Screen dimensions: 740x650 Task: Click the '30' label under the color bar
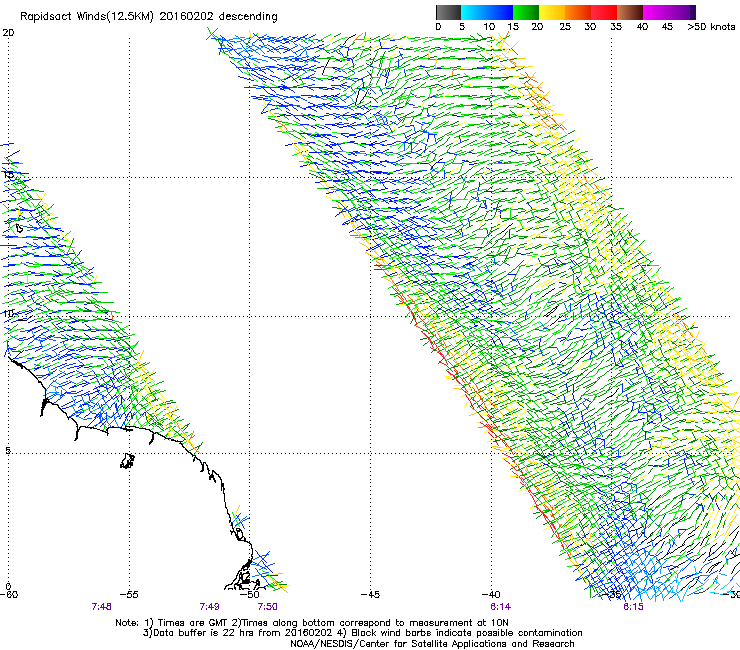(x=590, y=27)
